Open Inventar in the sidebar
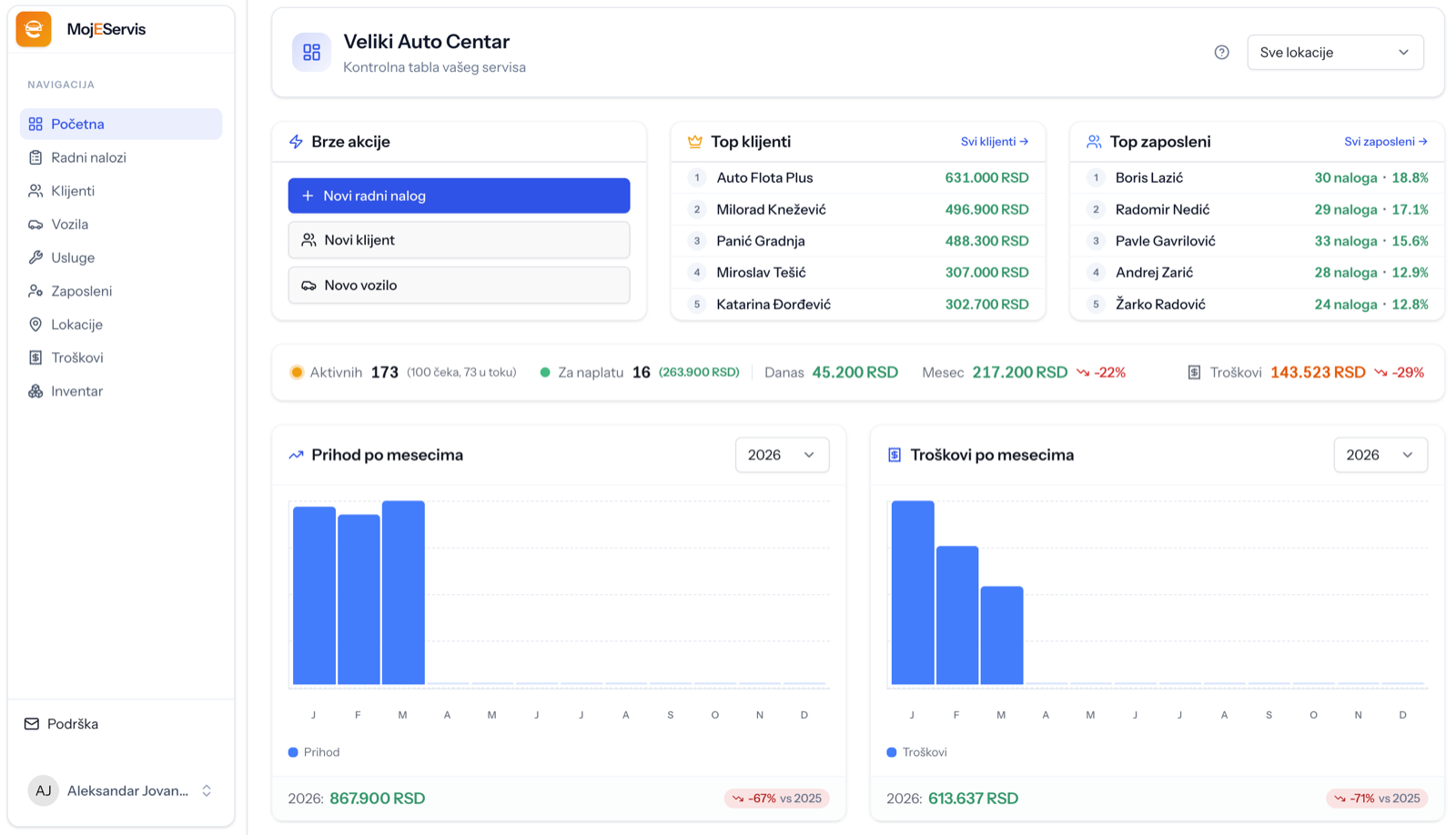The width and height of the screenshot is (1456, 835). [x=121, y=391]
